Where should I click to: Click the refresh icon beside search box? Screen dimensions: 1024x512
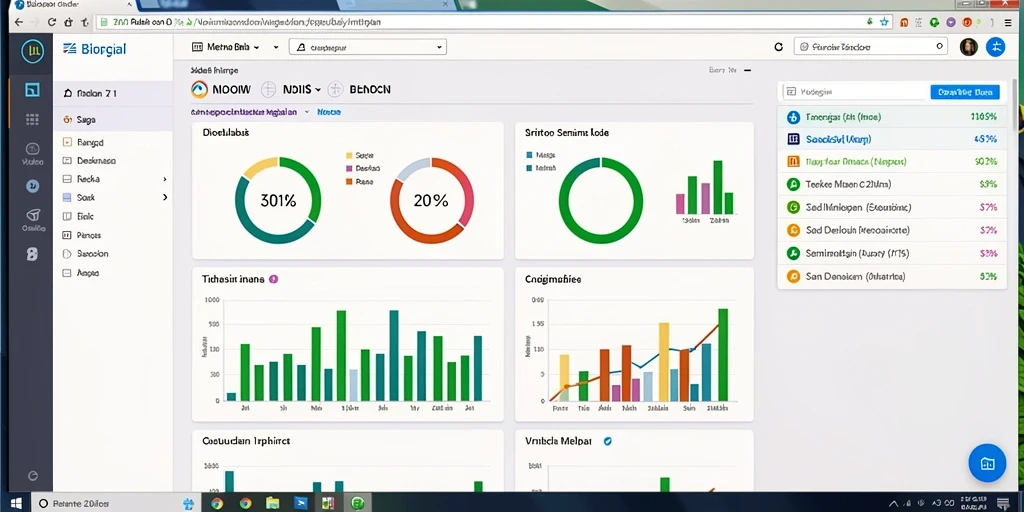point(778,47)
